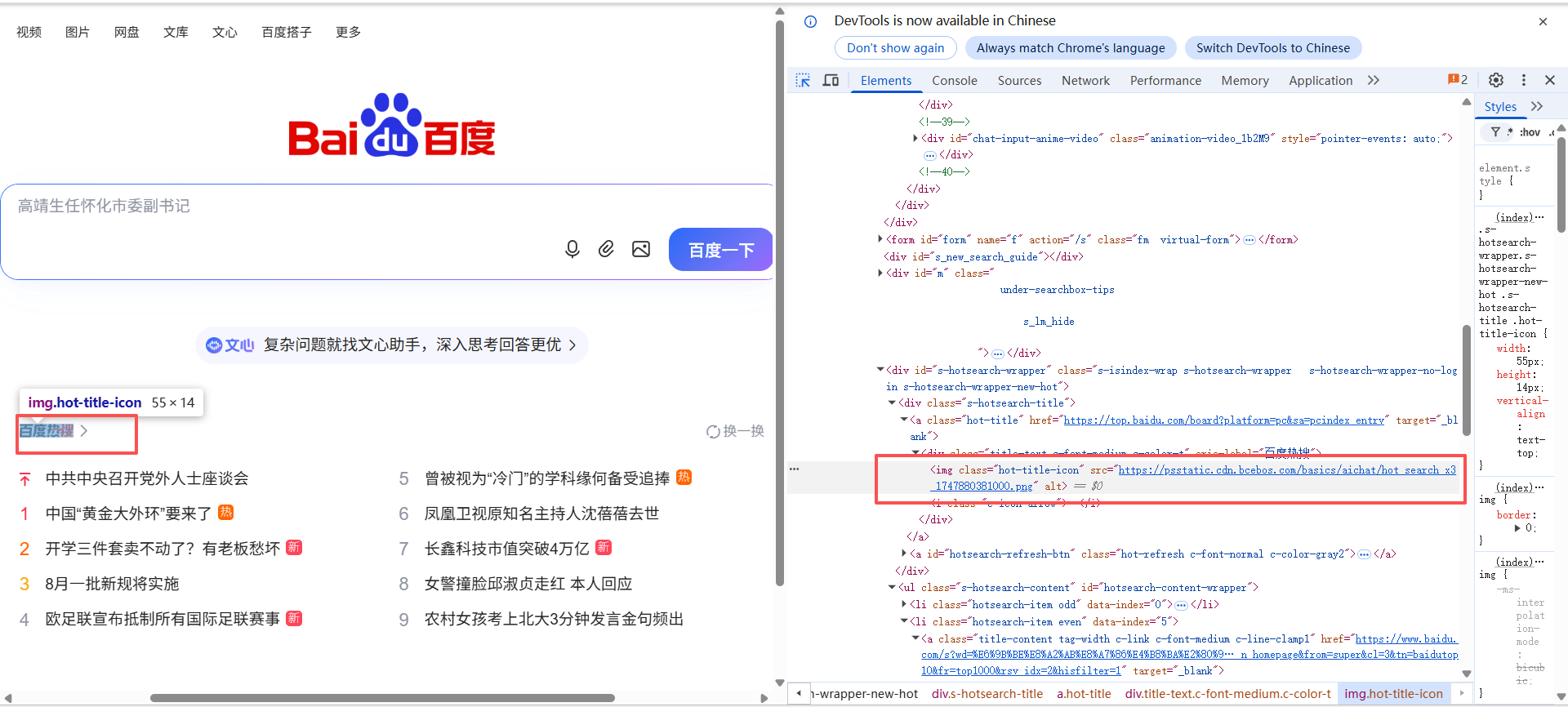The height and width of the screenshot is (707, 1568).
Task: Open the Performance tab
Action: pyautogui.click(x=1165, y=80)
